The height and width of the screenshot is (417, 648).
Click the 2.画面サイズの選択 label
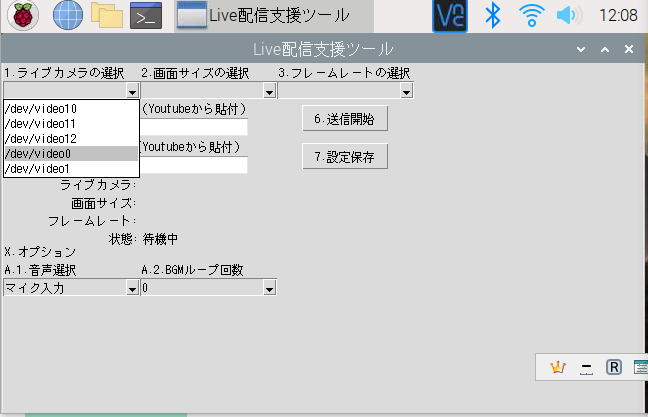(x=195, y=73)
